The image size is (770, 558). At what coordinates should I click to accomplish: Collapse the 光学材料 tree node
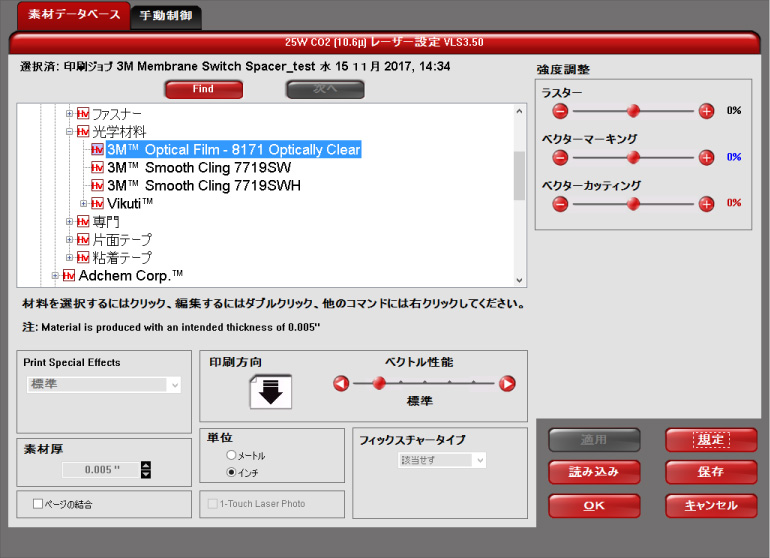(x=69, y=132)
